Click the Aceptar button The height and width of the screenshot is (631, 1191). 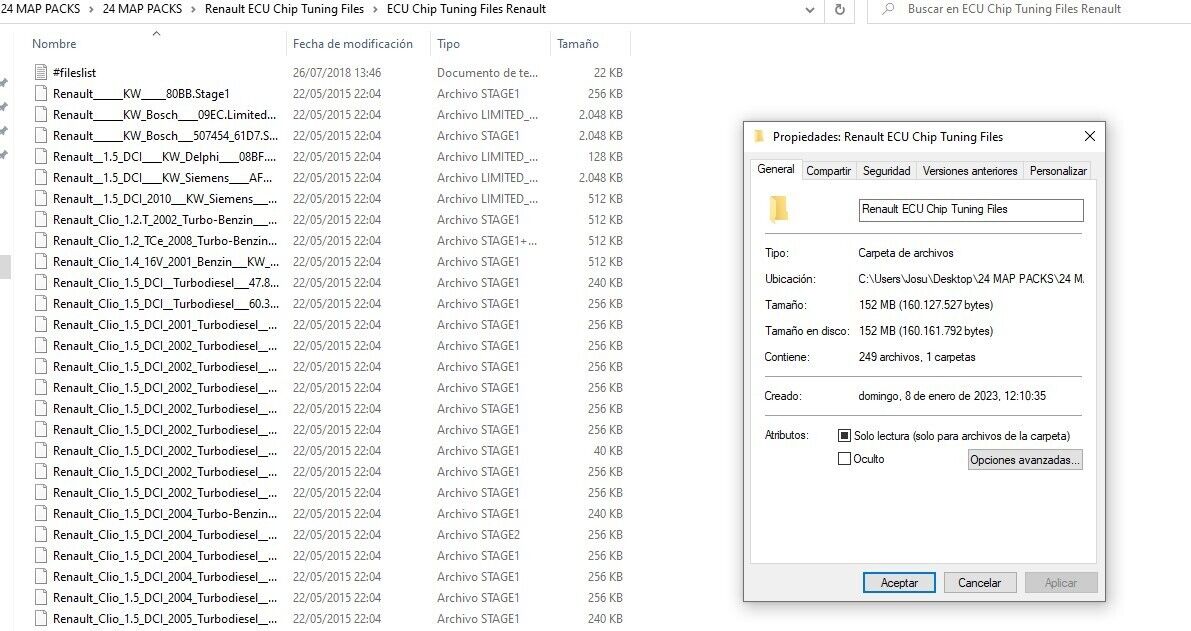[x=899, y=582]
